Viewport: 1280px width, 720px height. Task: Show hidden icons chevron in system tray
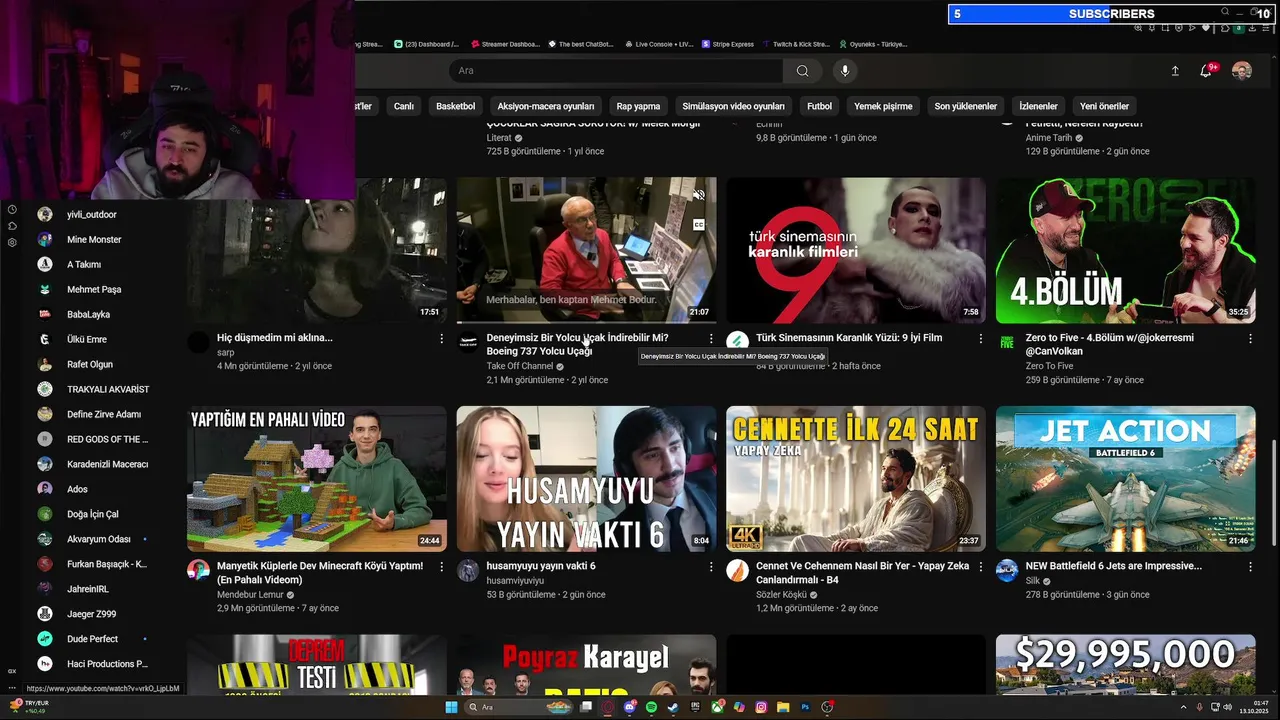pyautogui.click(x=1184, y=707)
